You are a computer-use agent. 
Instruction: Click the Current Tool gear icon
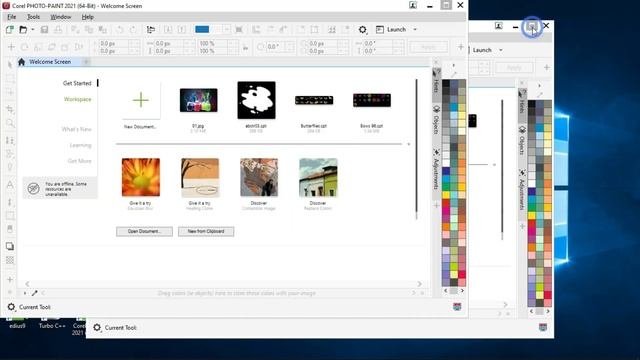(x=11, y=307)
